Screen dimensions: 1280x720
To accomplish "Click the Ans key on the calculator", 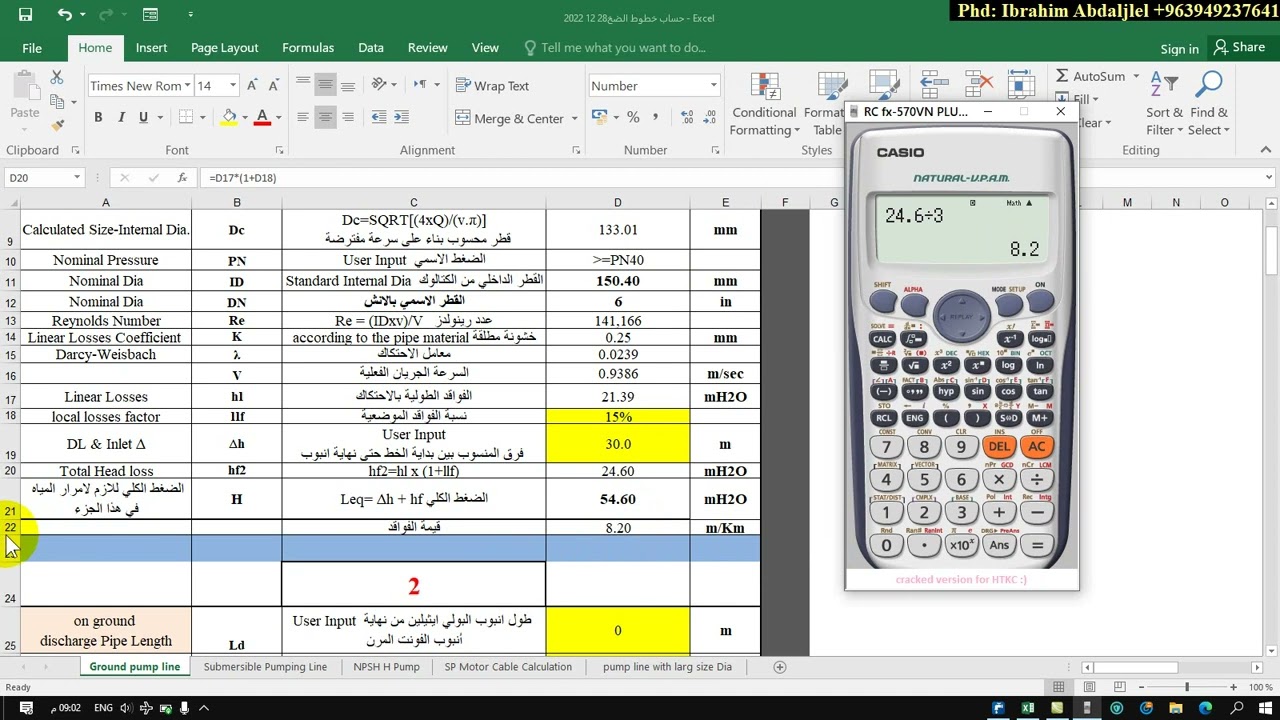I will point(998,546).
